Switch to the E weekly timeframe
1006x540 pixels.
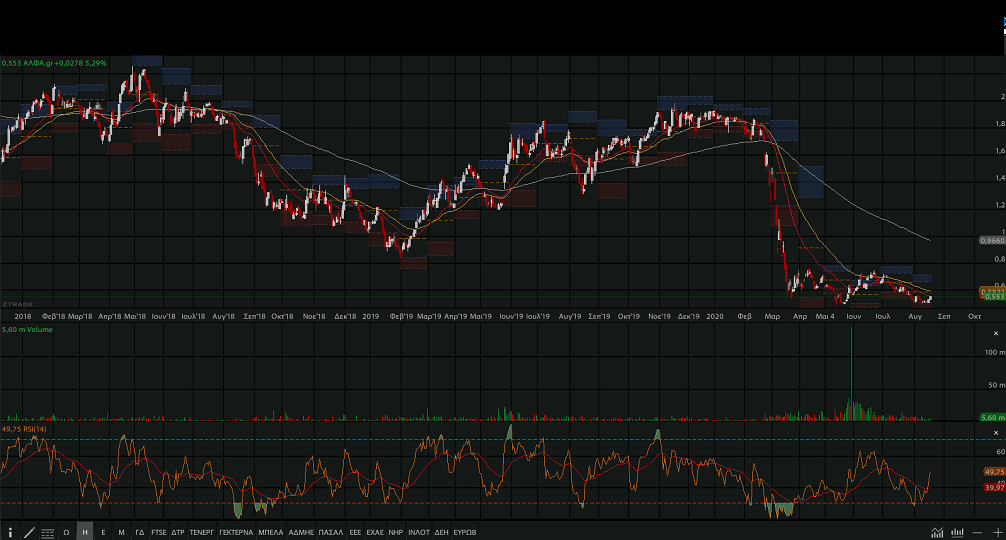tap(103, 532)
